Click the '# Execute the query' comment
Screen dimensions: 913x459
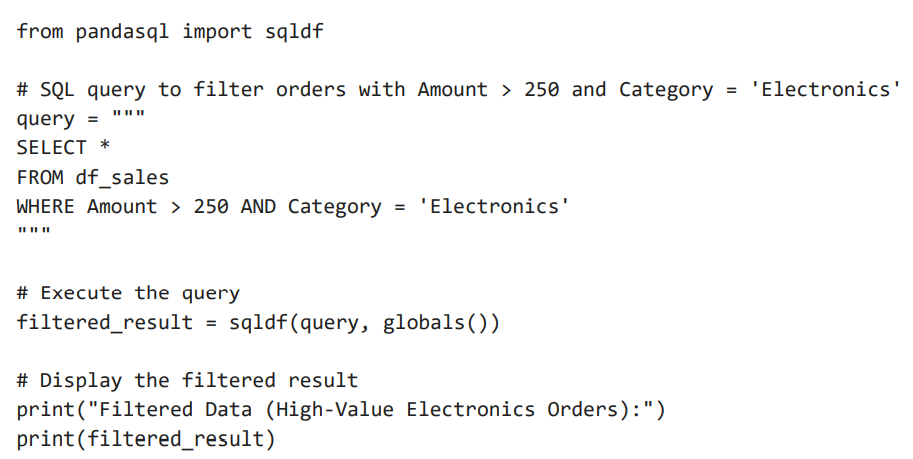pos(128,294)
